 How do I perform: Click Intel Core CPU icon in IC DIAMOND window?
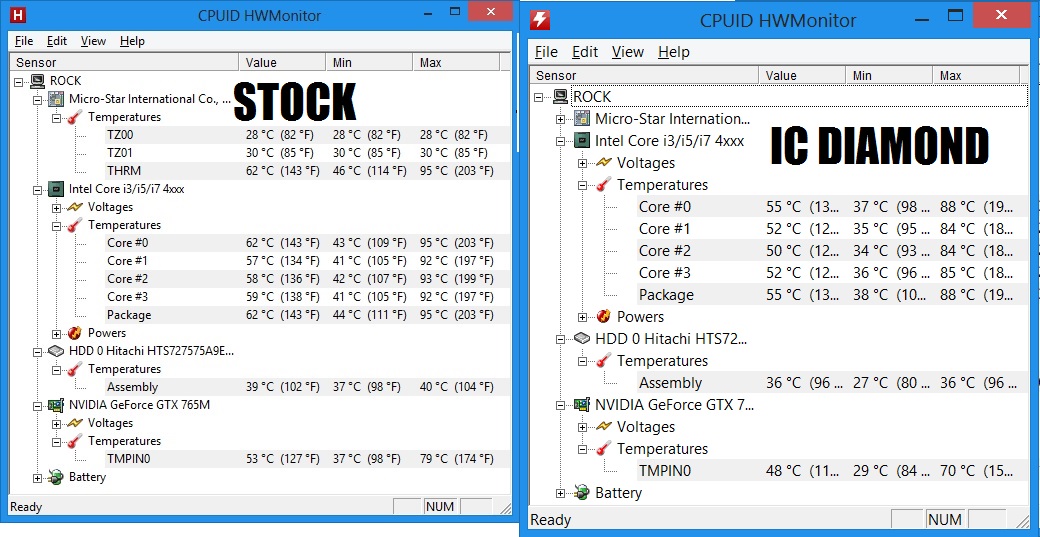[582, 141]
